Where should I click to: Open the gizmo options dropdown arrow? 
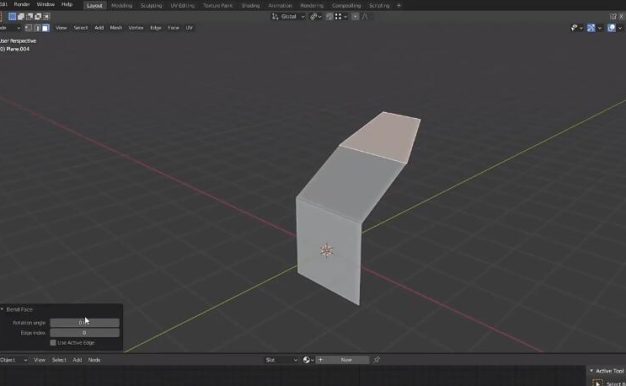point(600,28)
